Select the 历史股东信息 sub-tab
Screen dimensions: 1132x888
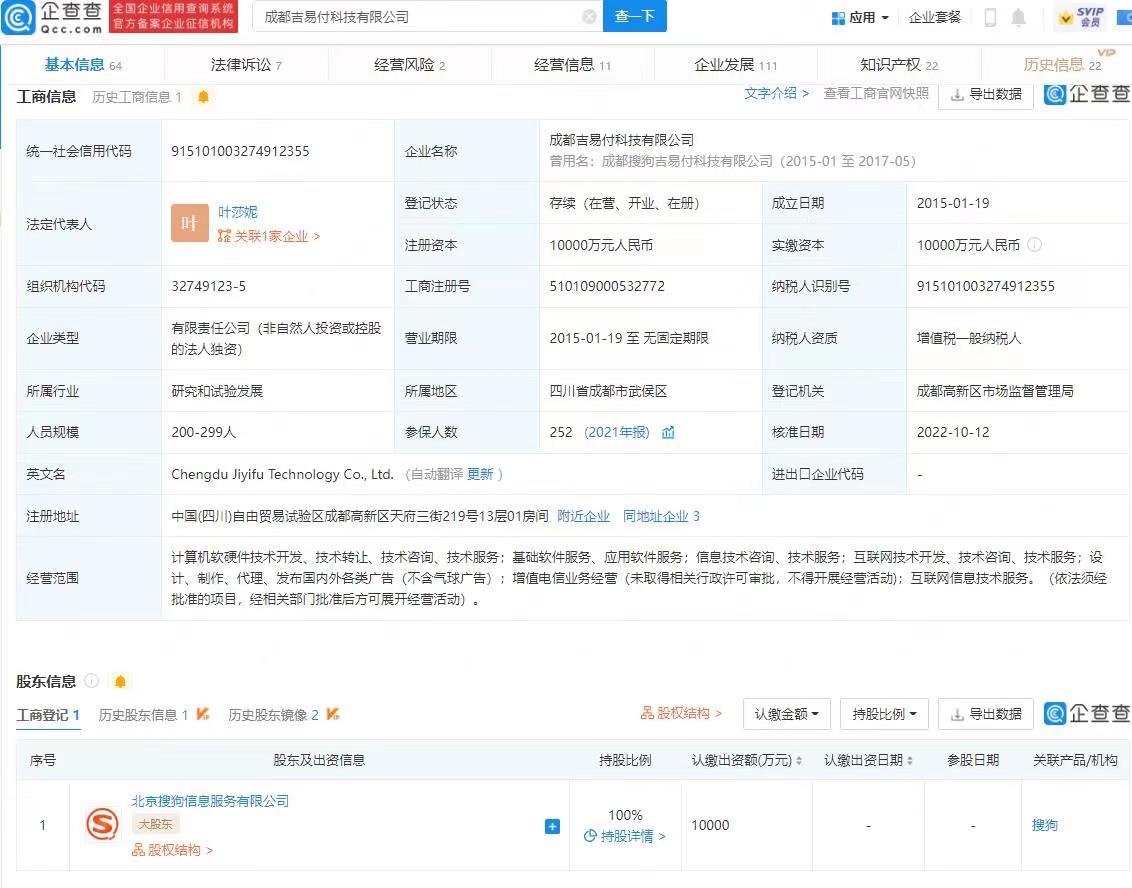[x=143, y=715]
